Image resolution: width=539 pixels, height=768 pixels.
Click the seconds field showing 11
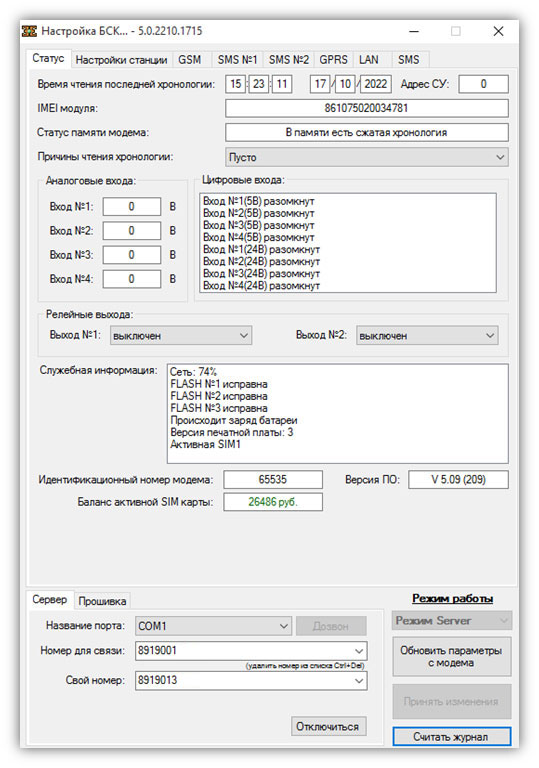tap(282, 84)
